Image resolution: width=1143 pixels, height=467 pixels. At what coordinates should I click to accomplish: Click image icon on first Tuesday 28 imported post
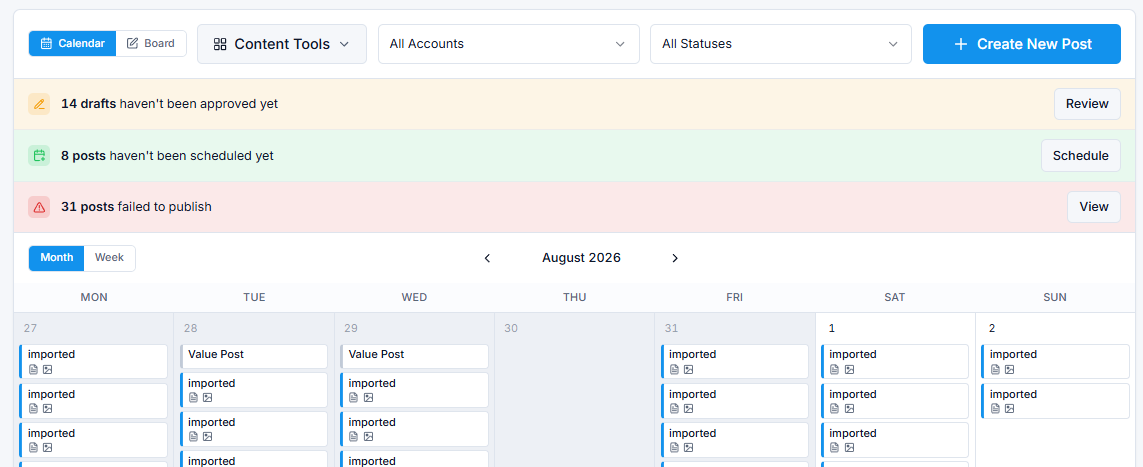click(x=208, y=398)
